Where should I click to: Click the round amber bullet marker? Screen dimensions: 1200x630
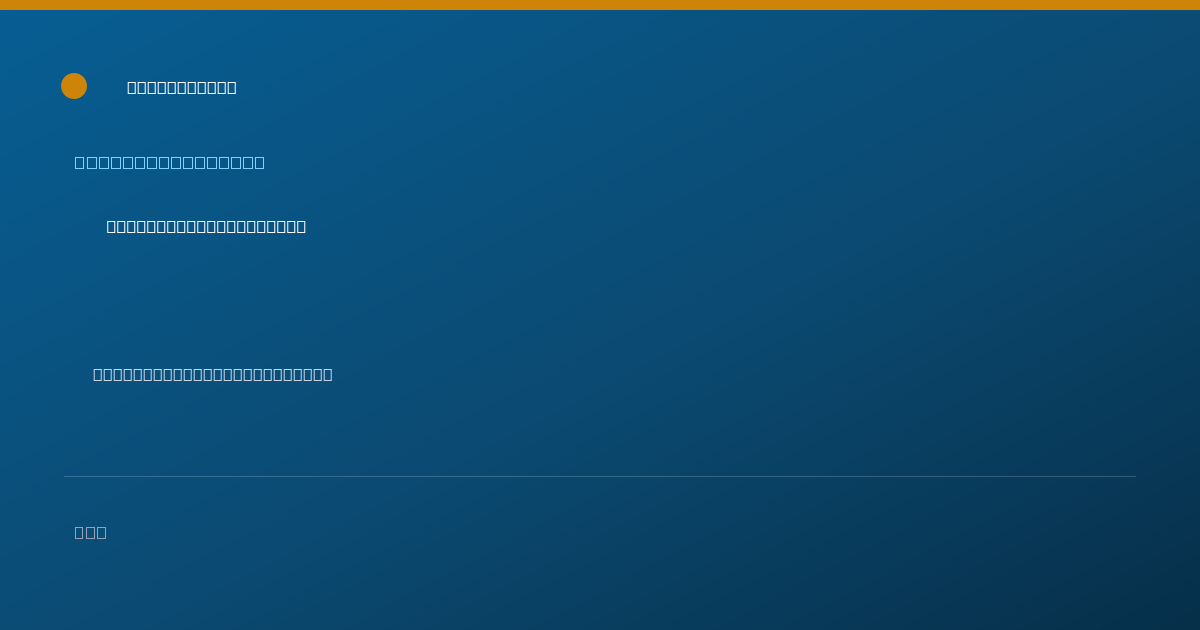pyautogui.click(x=74, y=86)
